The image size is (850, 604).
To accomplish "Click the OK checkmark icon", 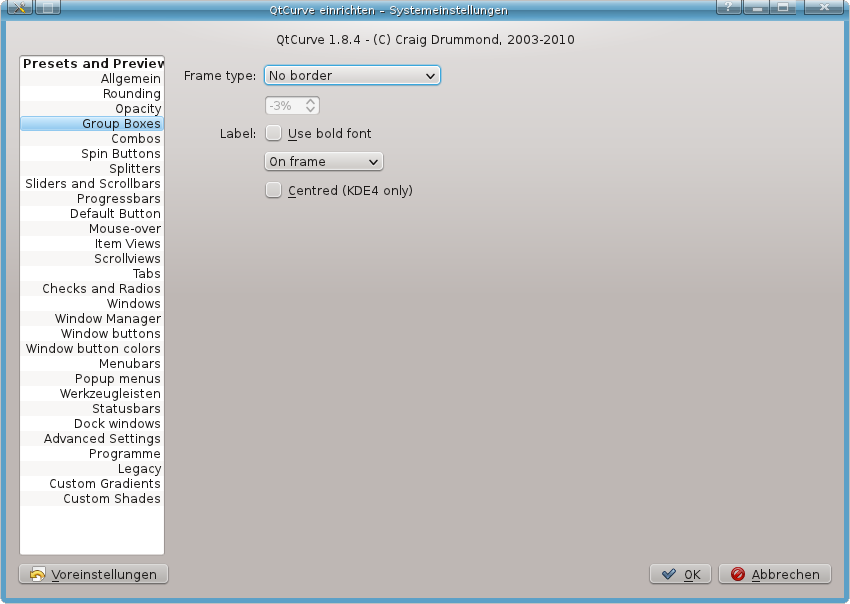I will click(669, 574).
